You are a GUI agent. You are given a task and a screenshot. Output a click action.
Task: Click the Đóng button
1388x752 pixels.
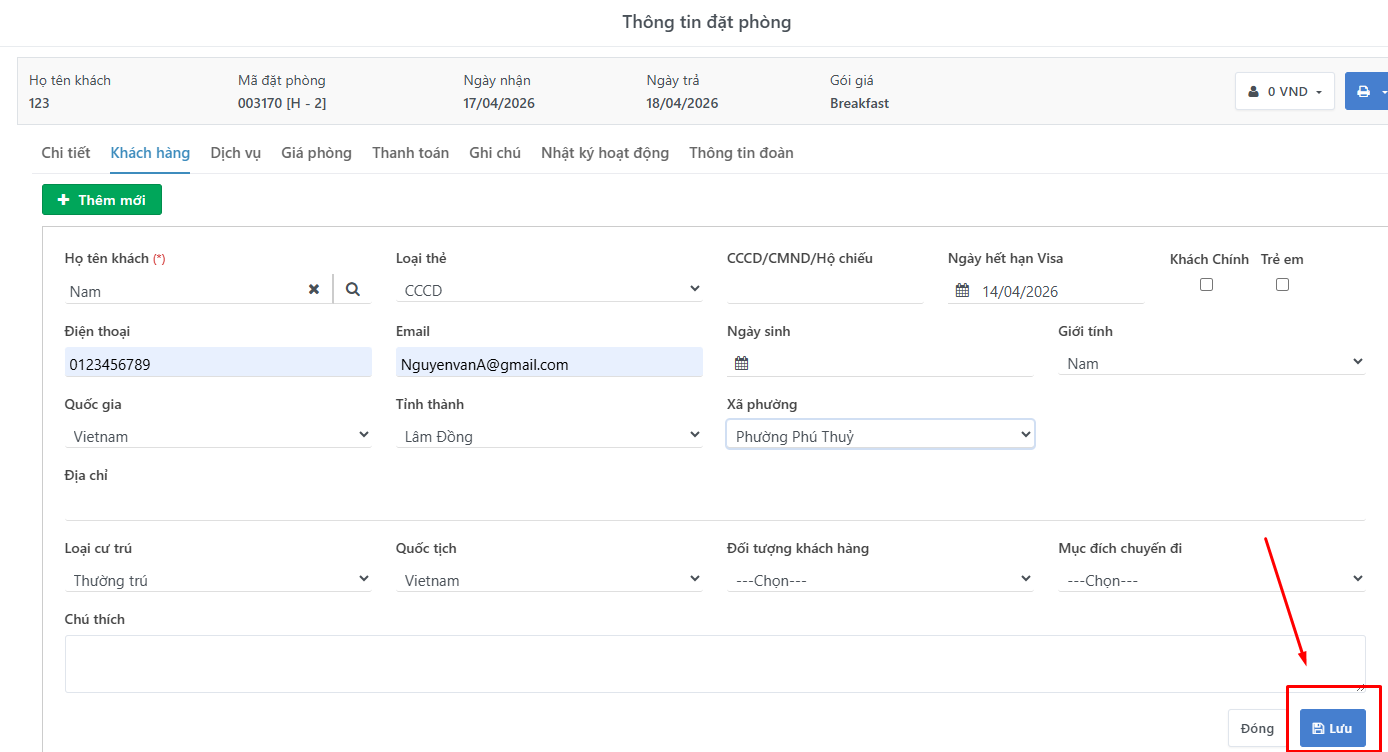click(1257, 728)
